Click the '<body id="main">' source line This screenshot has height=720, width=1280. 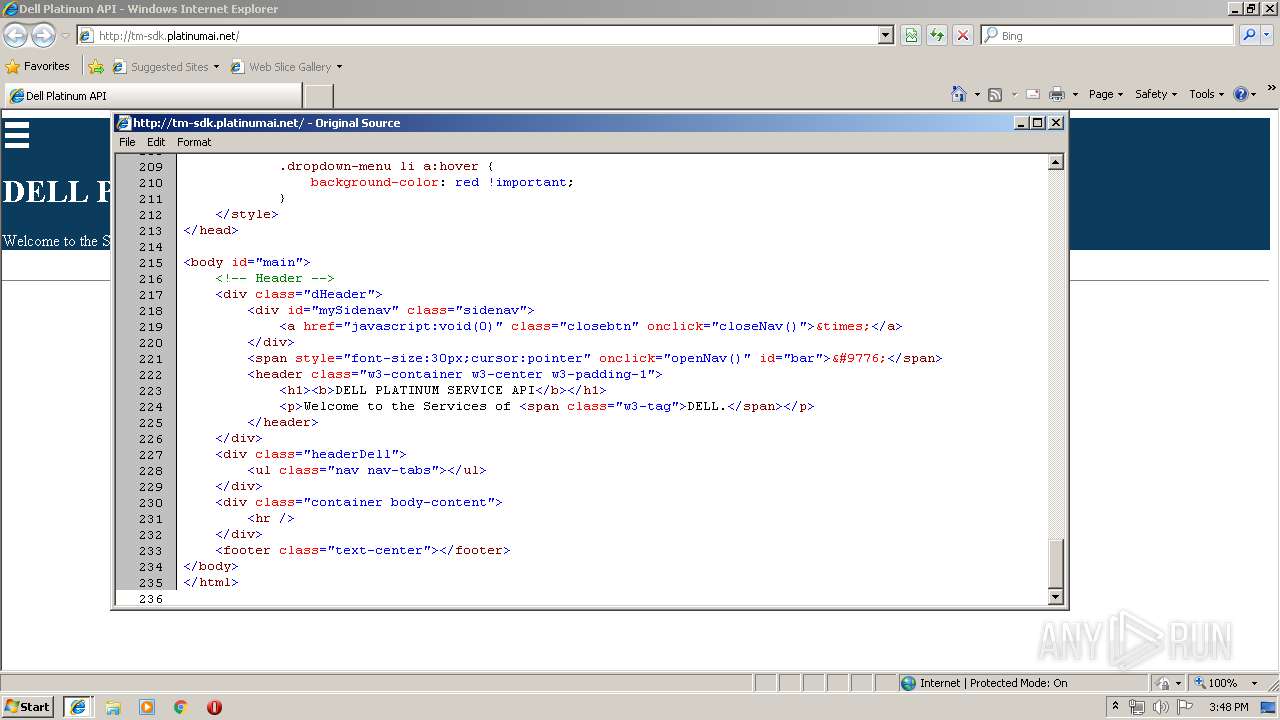pos(247,262)
